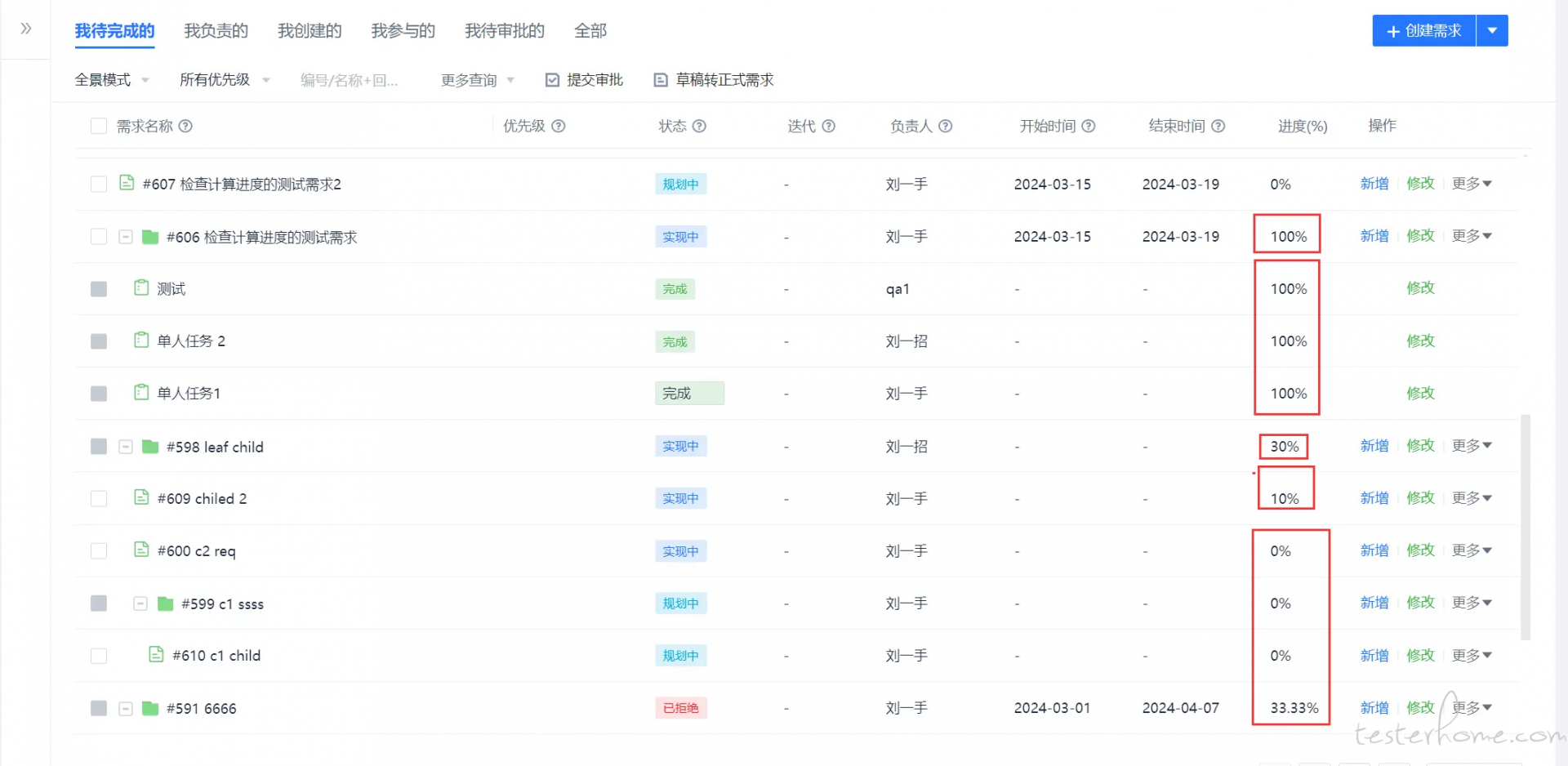Click document icon of #607 requirement
The width and height of the screenshot is (1568, 766).
[x=127, y=182]
